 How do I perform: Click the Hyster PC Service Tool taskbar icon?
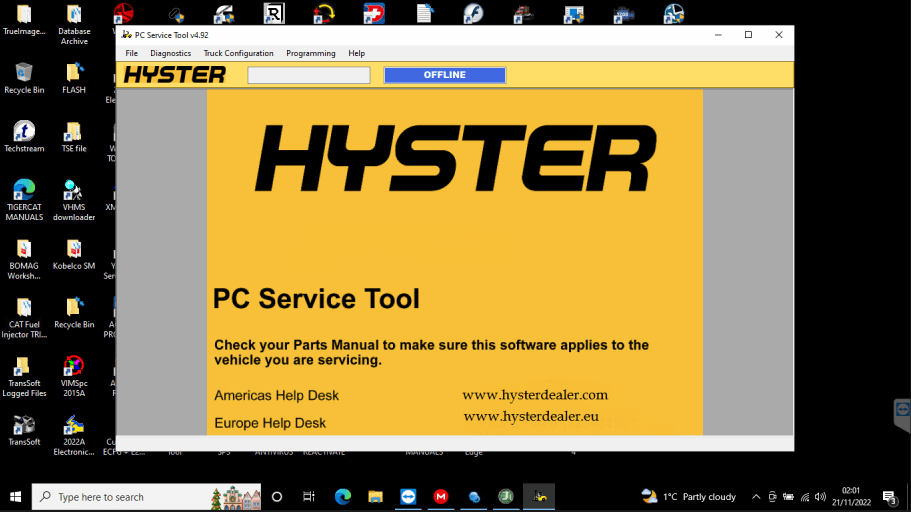point(539,497)
